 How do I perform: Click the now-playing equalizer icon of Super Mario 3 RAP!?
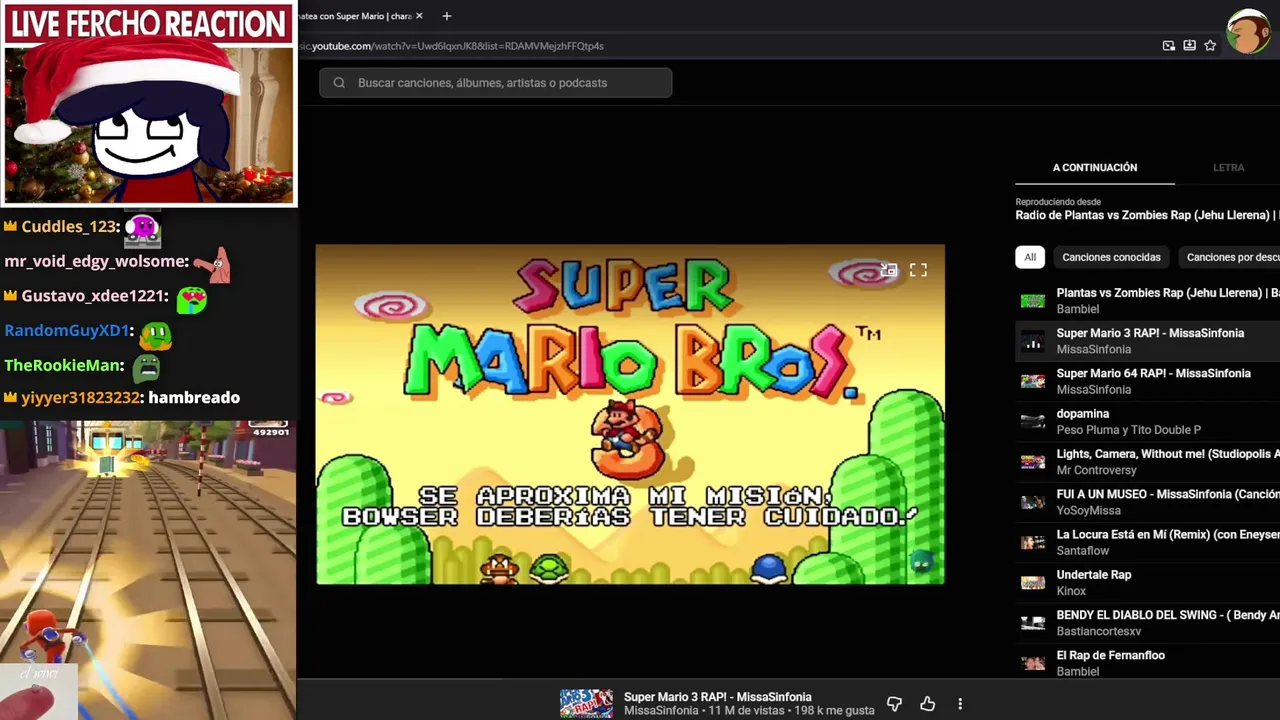[x=1032, y=341]
